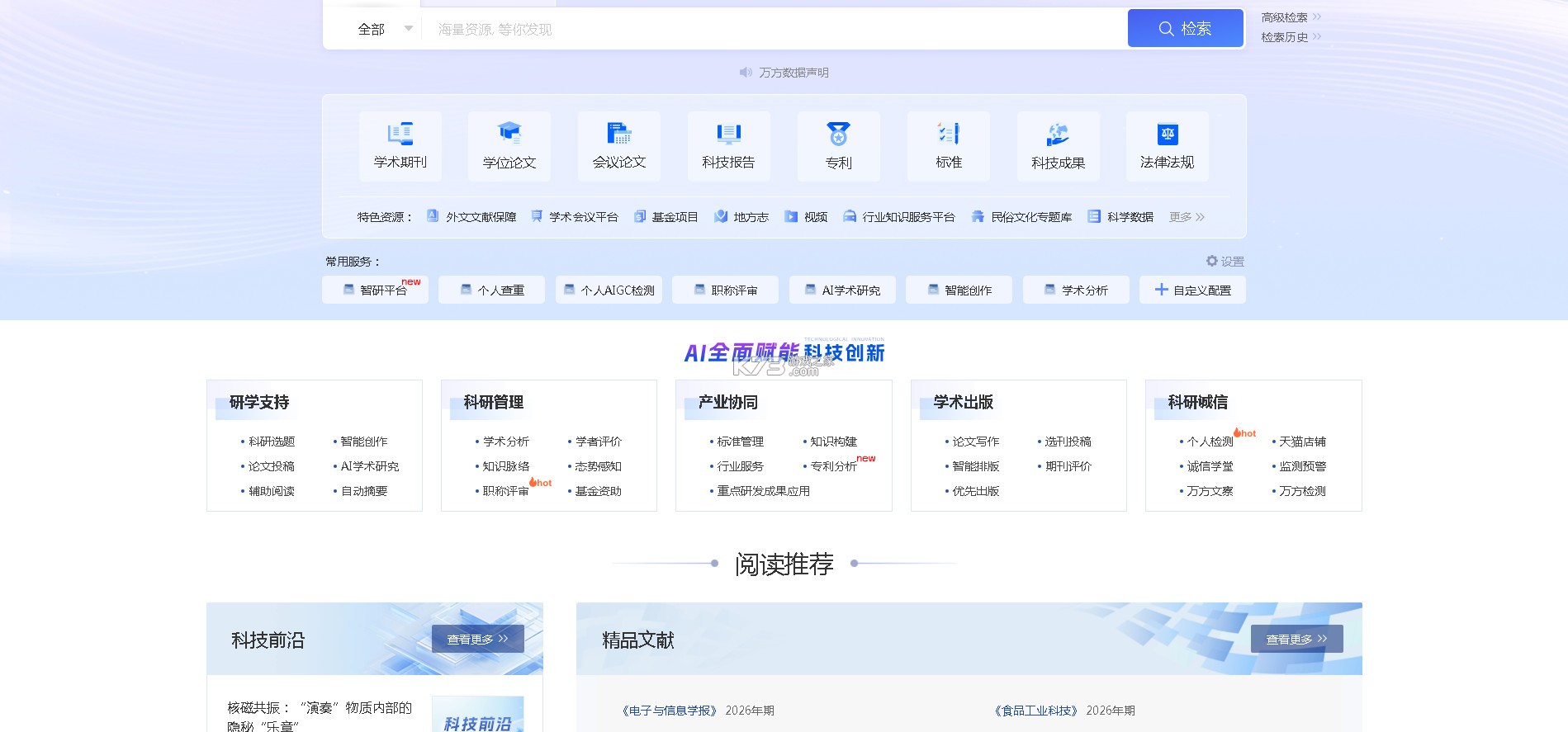Open the AI学术研究 service button
Image resolution: width=1568 pixels, height=732 pixels.
click(842, 290)
